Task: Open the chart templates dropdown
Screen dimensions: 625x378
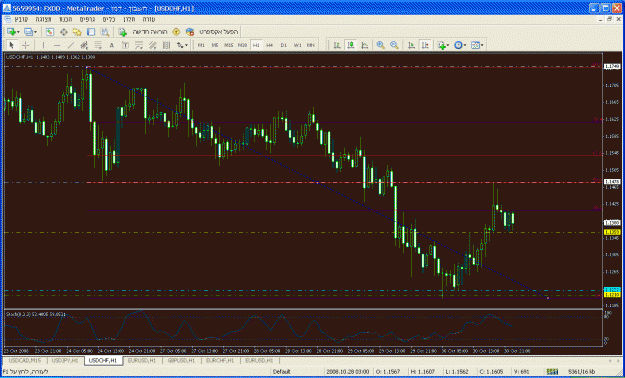Action: (477, 45)
